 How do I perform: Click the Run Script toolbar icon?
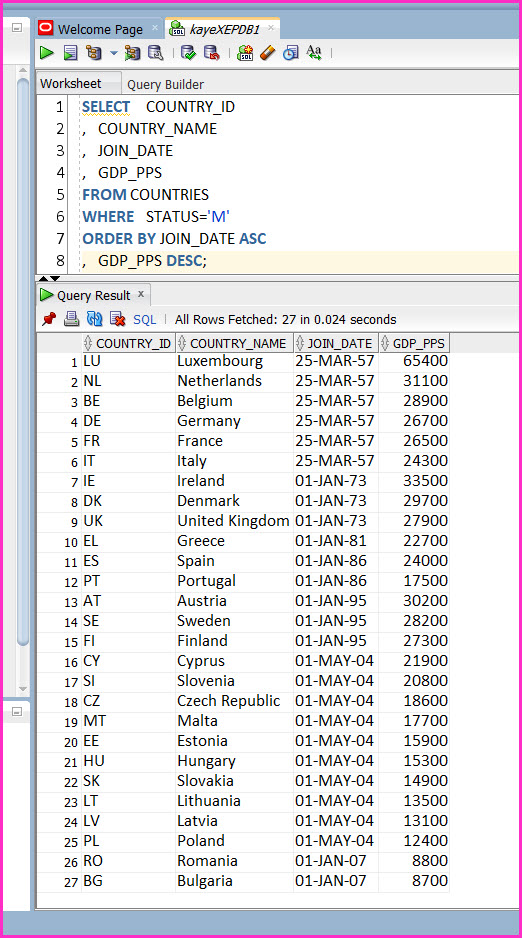[x=71, y=53]
